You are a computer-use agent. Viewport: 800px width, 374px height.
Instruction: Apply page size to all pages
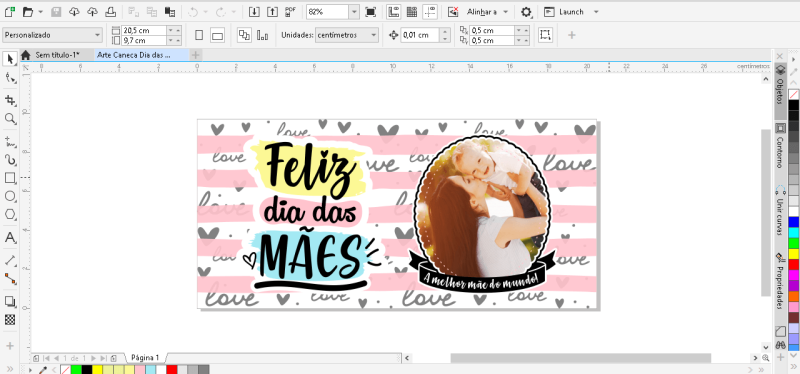244,35
